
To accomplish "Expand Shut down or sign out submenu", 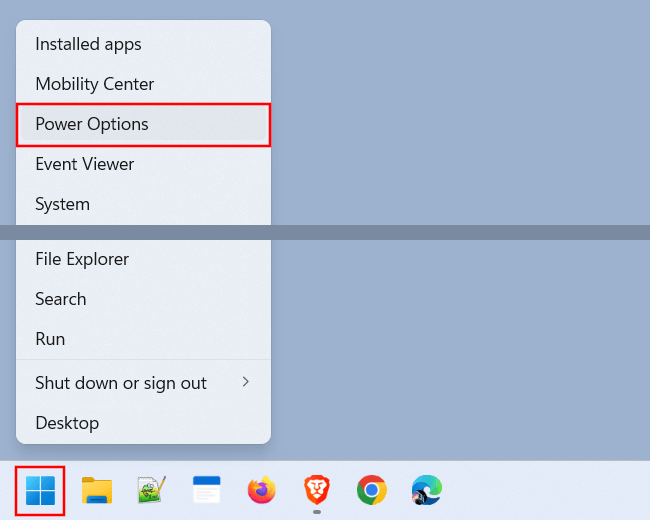I will tap(143, 383).
